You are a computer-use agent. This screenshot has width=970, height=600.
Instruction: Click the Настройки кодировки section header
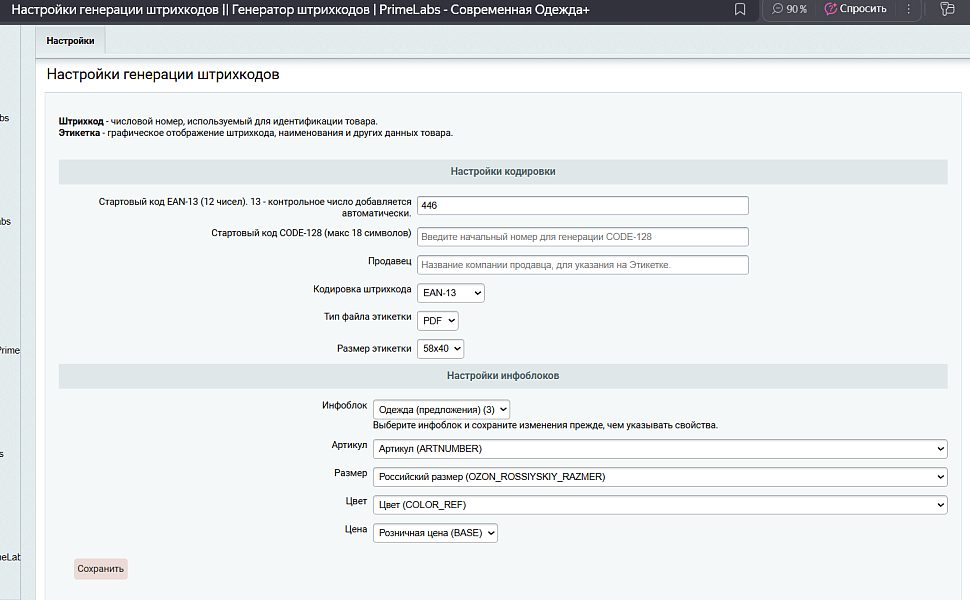(x=502, y=171)
